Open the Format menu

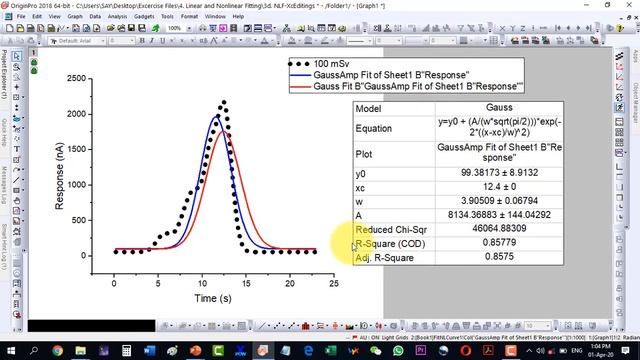tap(189, 17)
